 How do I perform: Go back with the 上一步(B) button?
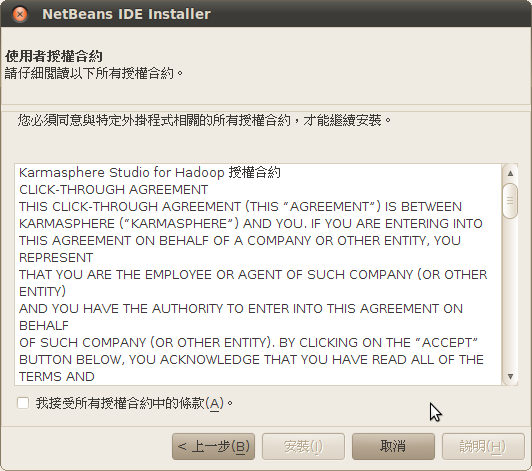pos(213,447)
